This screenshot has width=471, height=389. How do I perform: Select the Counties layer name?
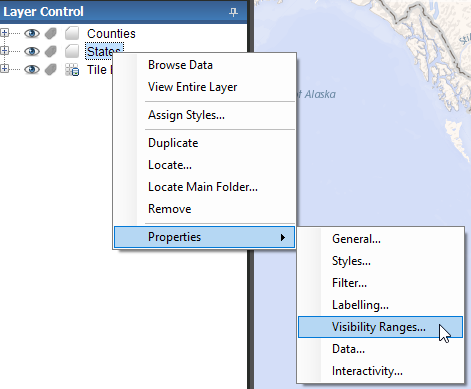[x=111, y=34]
